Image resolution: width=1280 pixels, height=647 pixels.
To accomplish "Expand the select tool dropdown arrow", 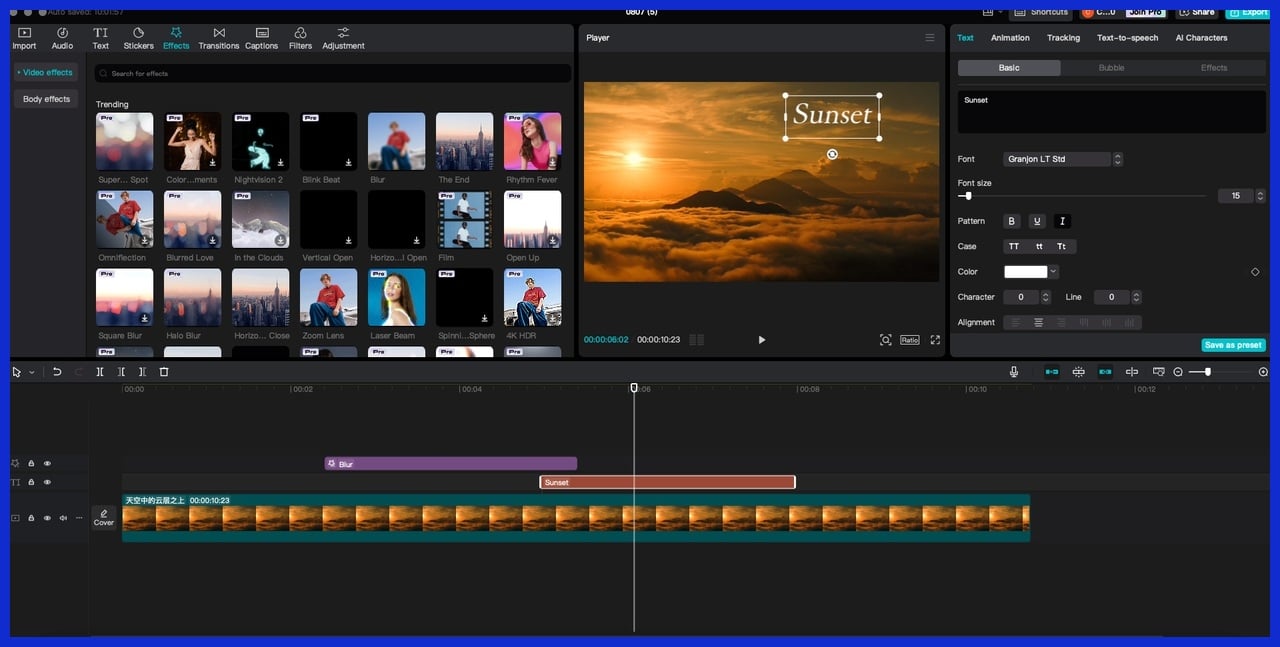I will click(x=31, y=371).
